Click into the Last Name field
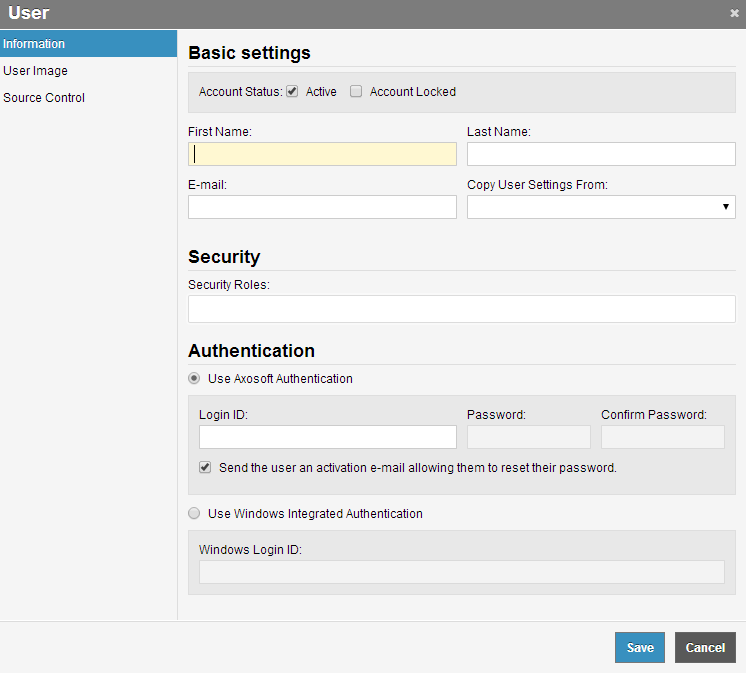This screenshot has height=674, width=746. pos(601,154)
